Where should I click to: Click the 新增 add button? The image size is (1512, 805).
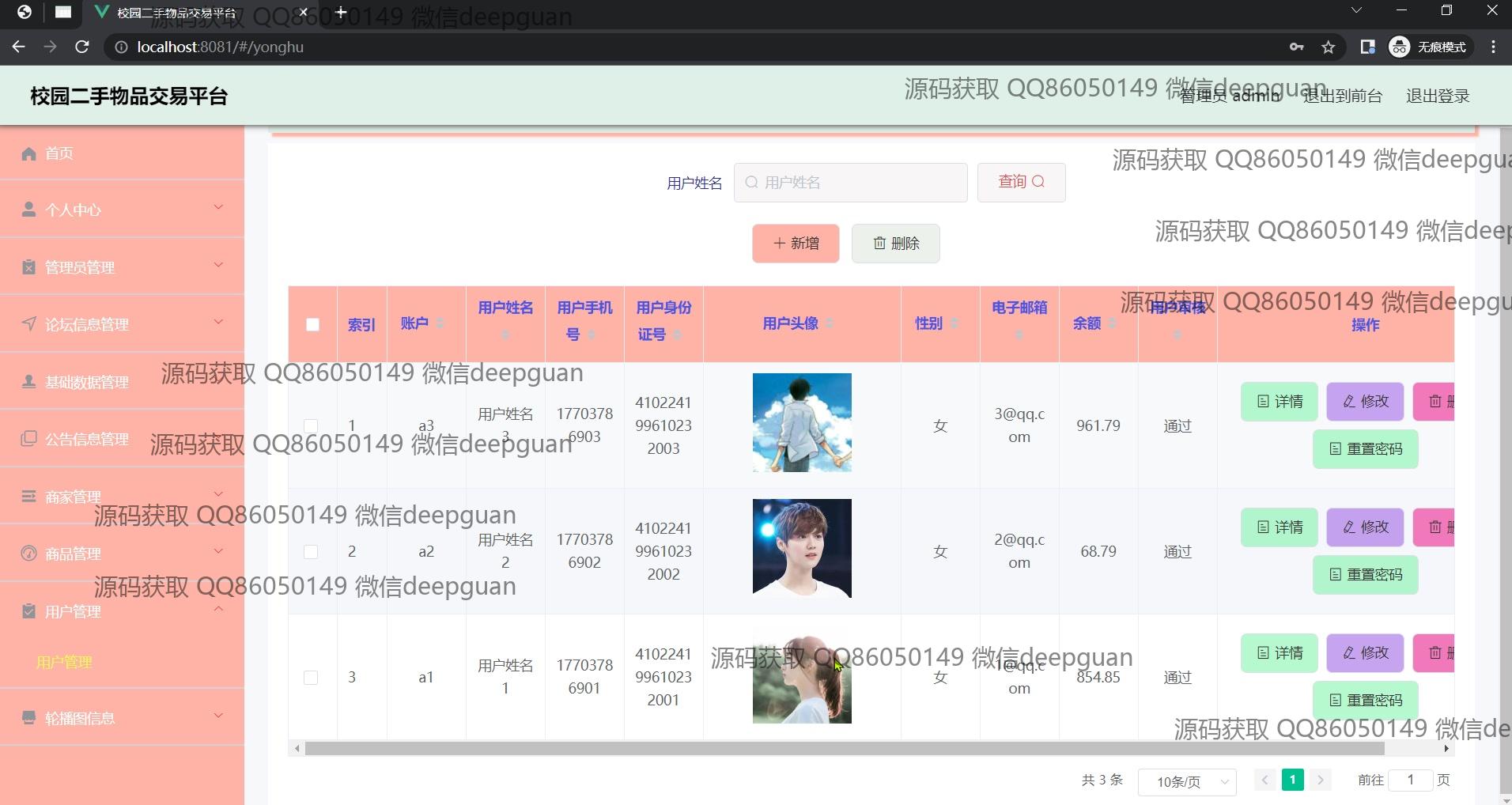[x=796, y=243]
